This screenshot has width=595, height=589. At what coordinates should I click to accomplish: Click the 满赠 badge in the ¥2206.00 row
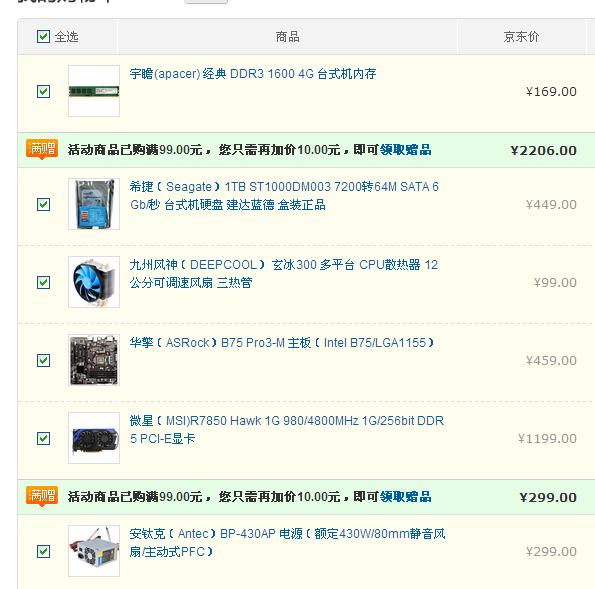coord(42,149)
